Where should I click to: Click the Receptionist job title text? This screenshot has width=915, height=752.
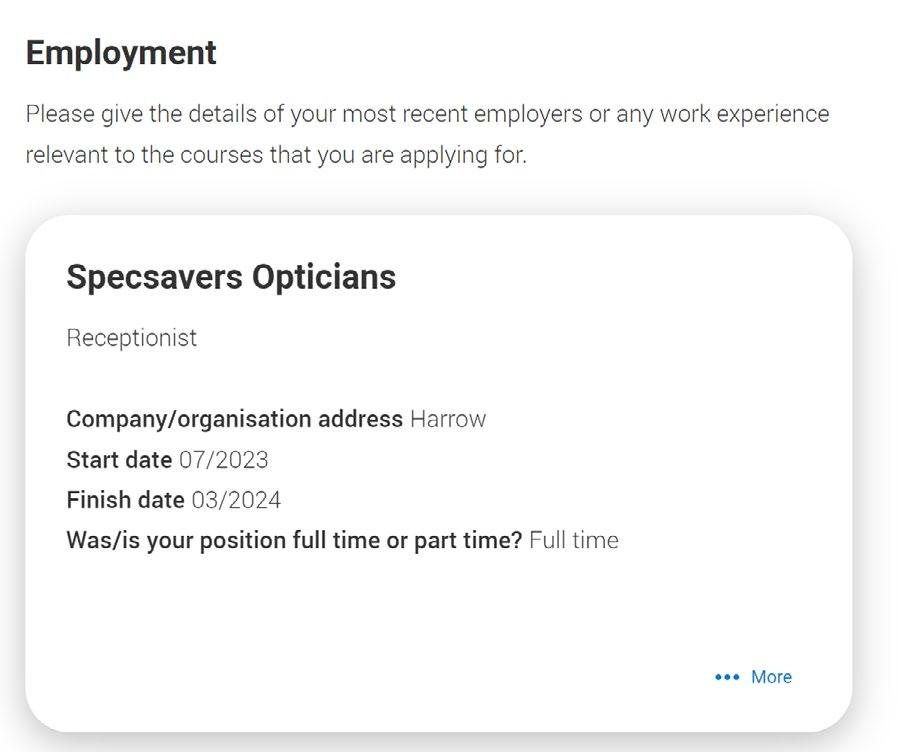[x=132, y=338]
